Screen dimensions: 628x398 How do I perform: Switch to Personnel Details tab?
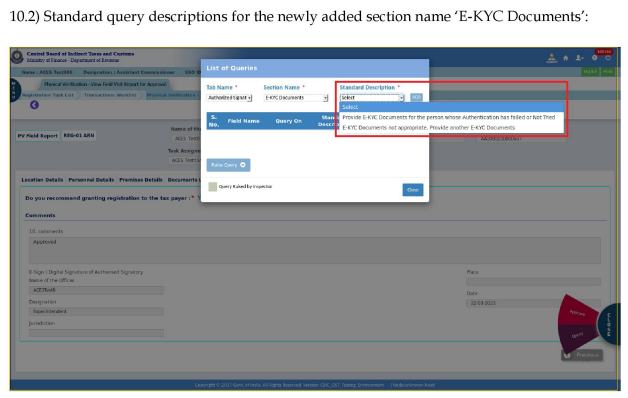[x=91, y=180]
